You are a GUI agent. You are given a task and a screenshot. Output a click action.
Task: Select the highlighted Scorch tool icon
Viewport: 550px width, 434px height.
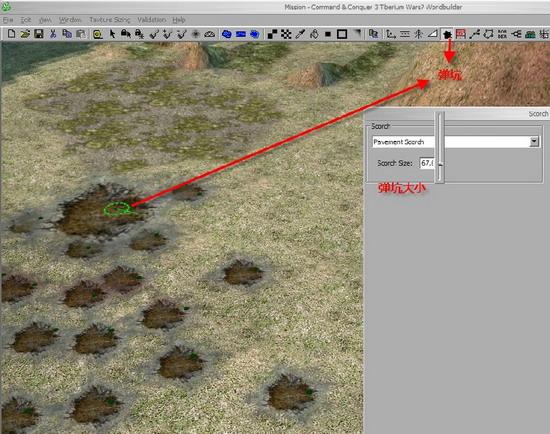pos(447,34)
